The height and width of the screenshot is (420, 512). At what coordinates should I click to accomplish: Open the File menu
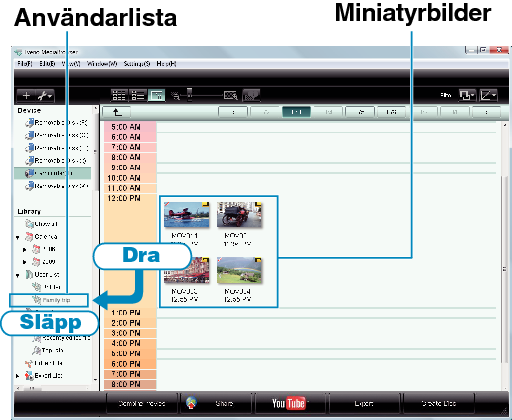[25, 64]
